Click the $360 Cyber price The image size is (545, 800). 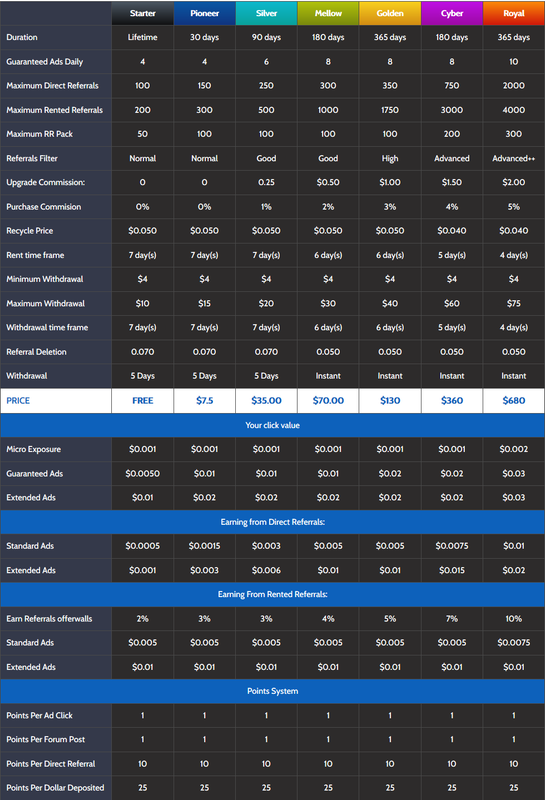coord(452,401)
